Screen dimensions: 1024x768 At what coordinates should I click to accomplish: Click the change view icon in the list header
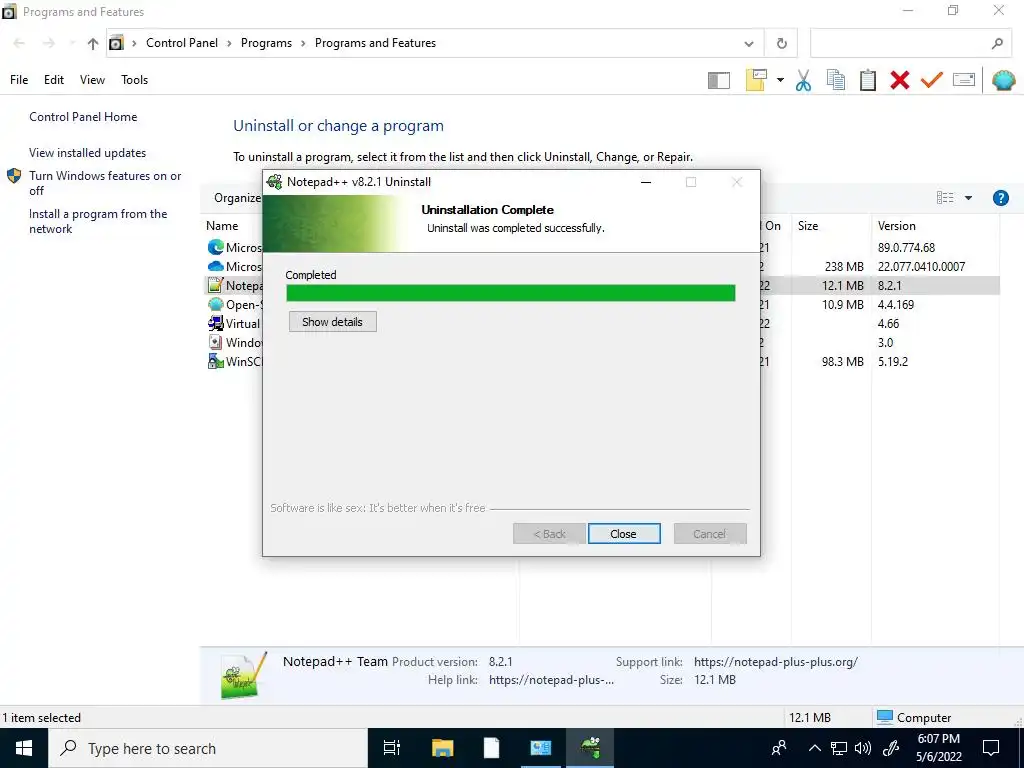[x=945, y=198]
